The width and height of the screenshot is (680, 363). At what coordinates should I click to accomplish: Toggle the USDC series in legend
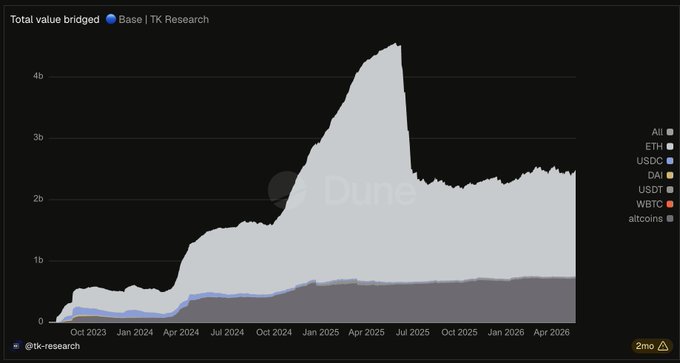[654, 161]
